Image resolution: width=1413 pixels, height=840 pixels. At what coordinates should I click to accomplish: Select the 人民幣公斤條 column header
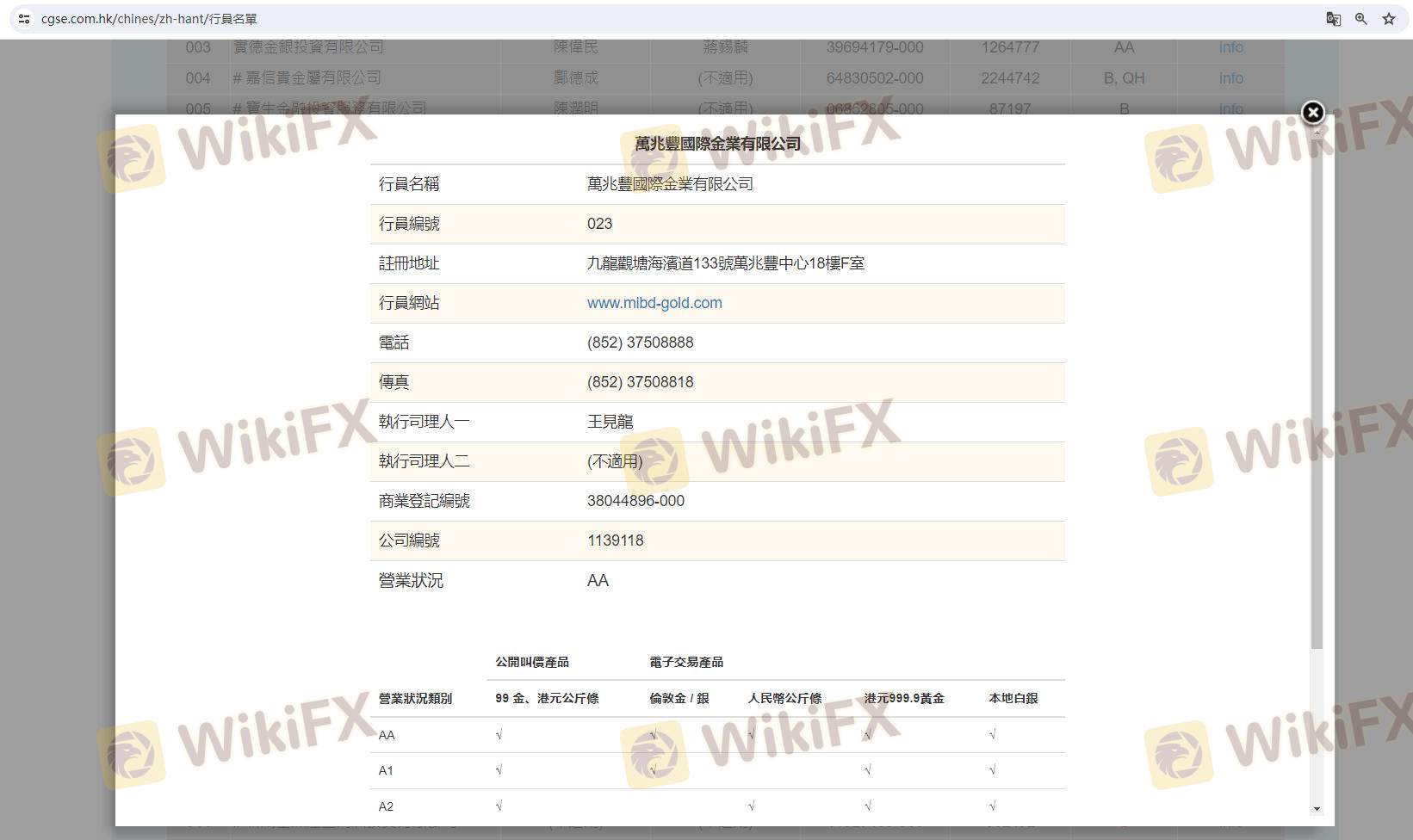pyautogui.click(x=784, y=699)
